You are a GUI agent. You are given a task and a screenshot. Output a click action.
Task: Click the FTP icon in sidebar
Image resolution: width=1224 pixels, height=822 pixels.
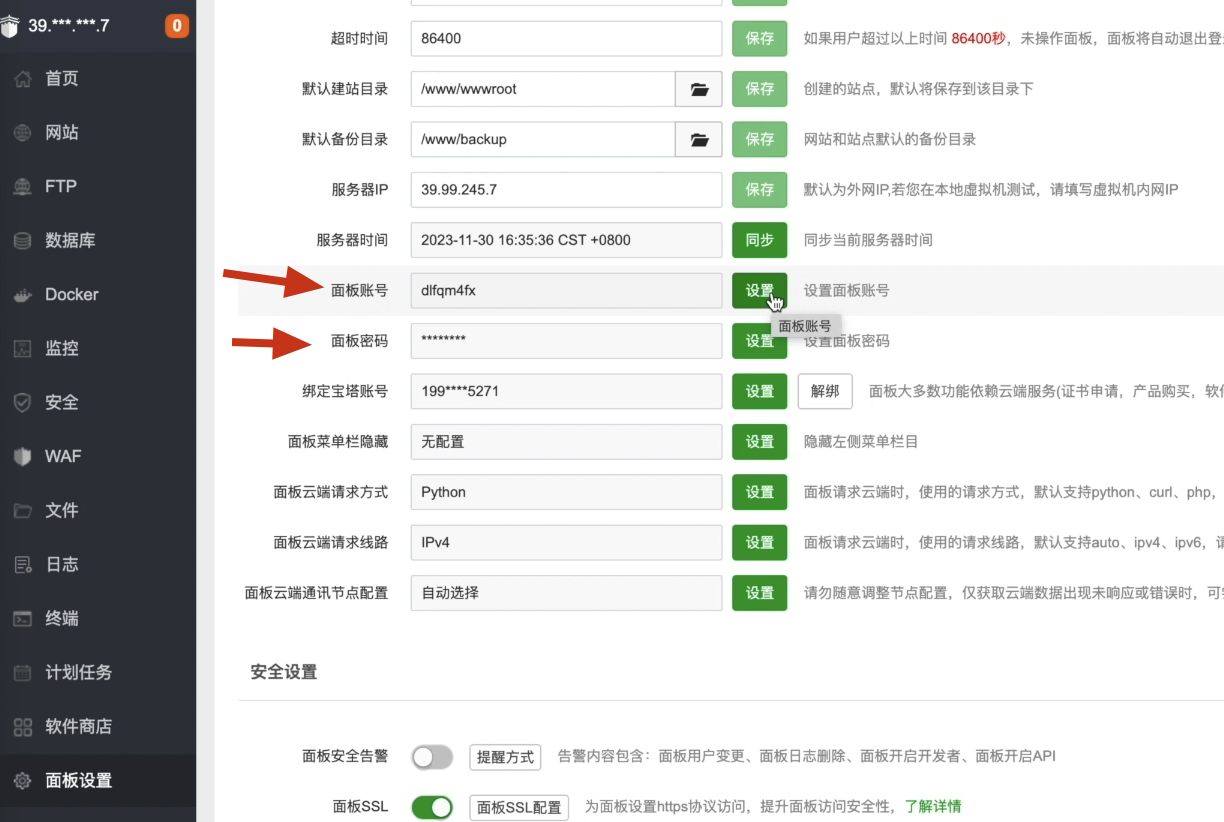coord(22,186)
